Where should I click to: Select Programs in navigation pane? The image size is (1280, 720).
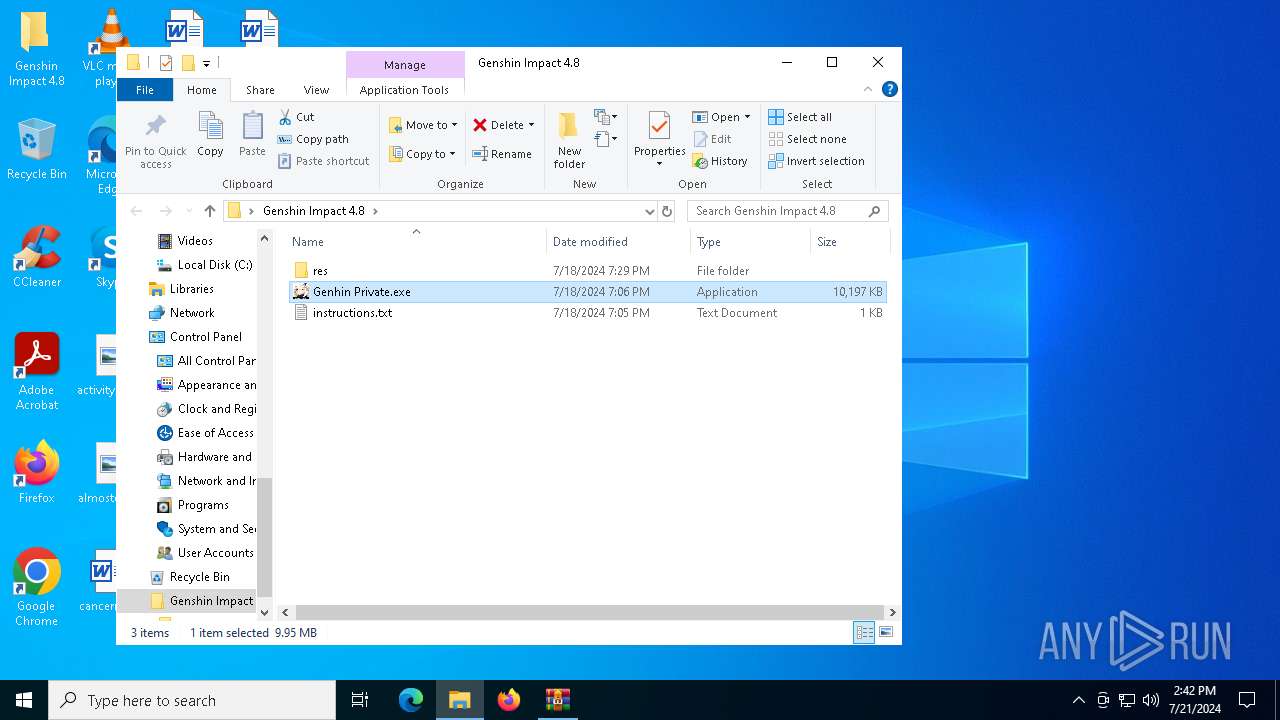193,505
